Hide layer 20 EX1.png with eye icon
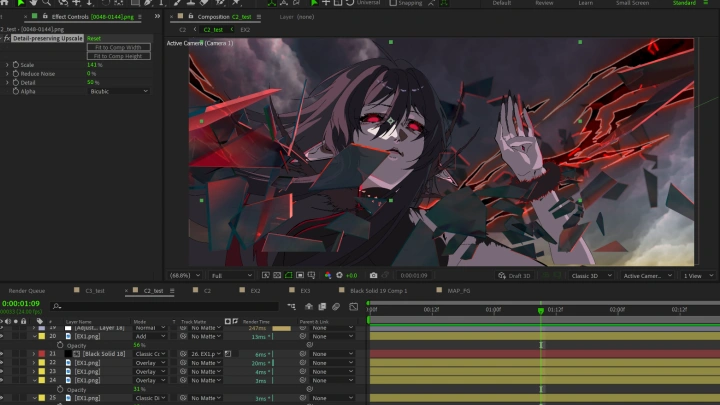 [2, 336]
